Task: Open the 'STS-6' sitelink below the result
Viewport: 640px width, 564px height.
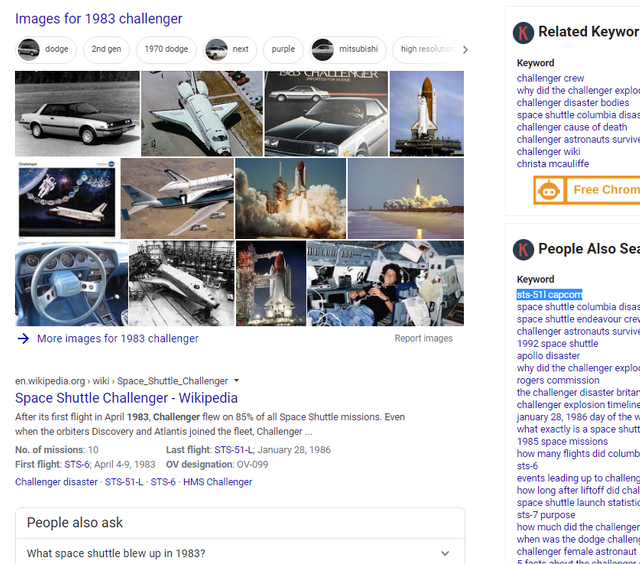Action: [163, 482]
